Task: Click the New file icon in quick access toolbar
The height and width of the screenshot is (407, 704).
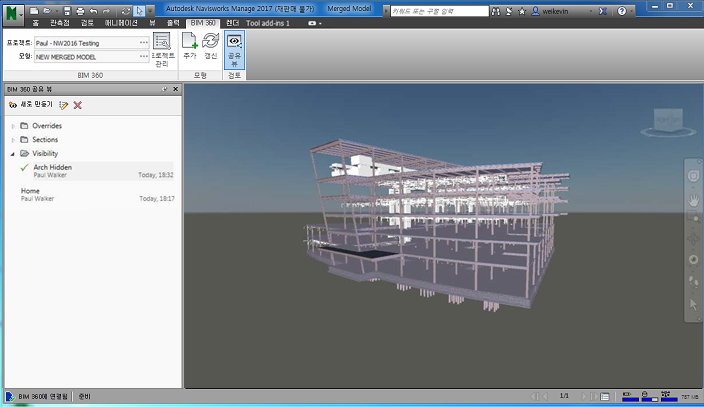Action: point(34,11)
